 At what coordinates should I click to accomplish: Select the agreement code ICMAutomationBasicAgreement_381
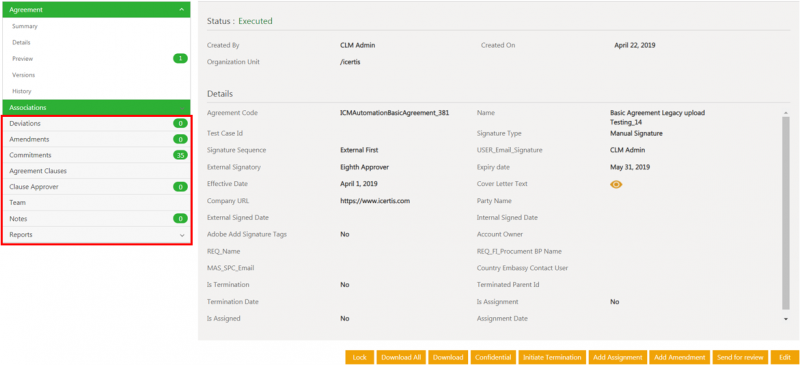click(x=394, y=113)
